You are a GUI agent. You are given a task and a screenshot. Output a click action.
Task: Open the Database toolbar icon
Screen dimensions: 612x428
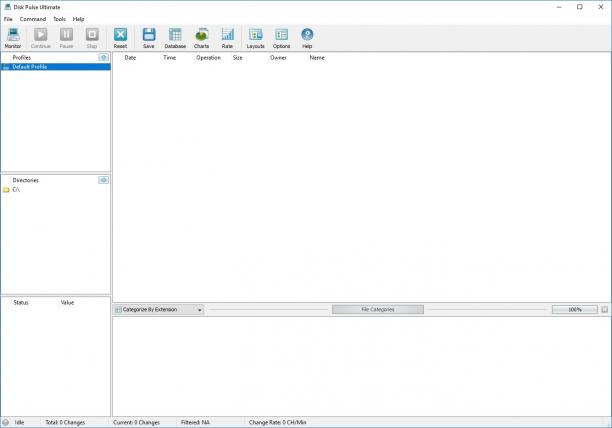pos(175,35)
